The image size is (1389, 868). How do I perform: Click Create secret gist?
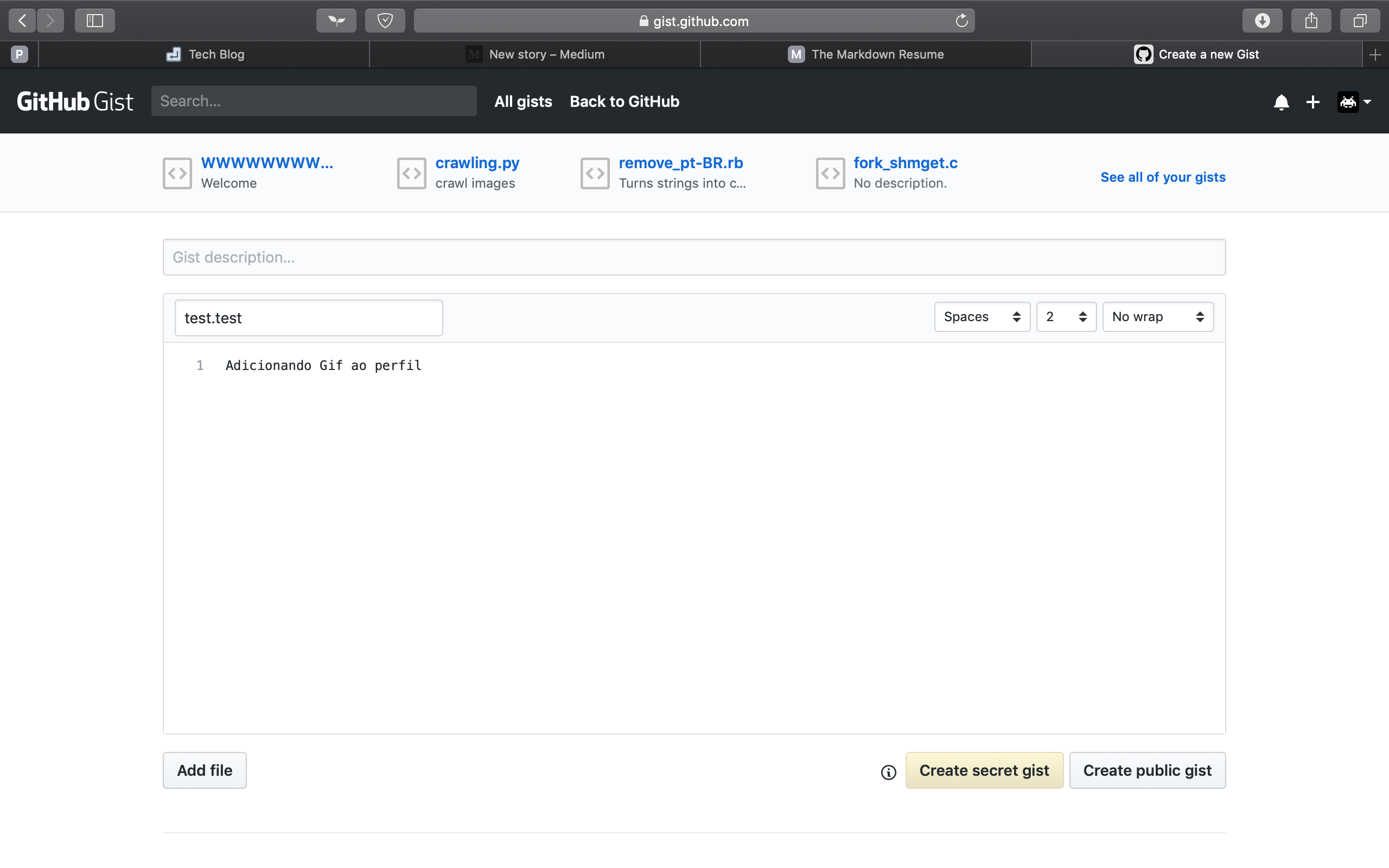click(984, 770)
